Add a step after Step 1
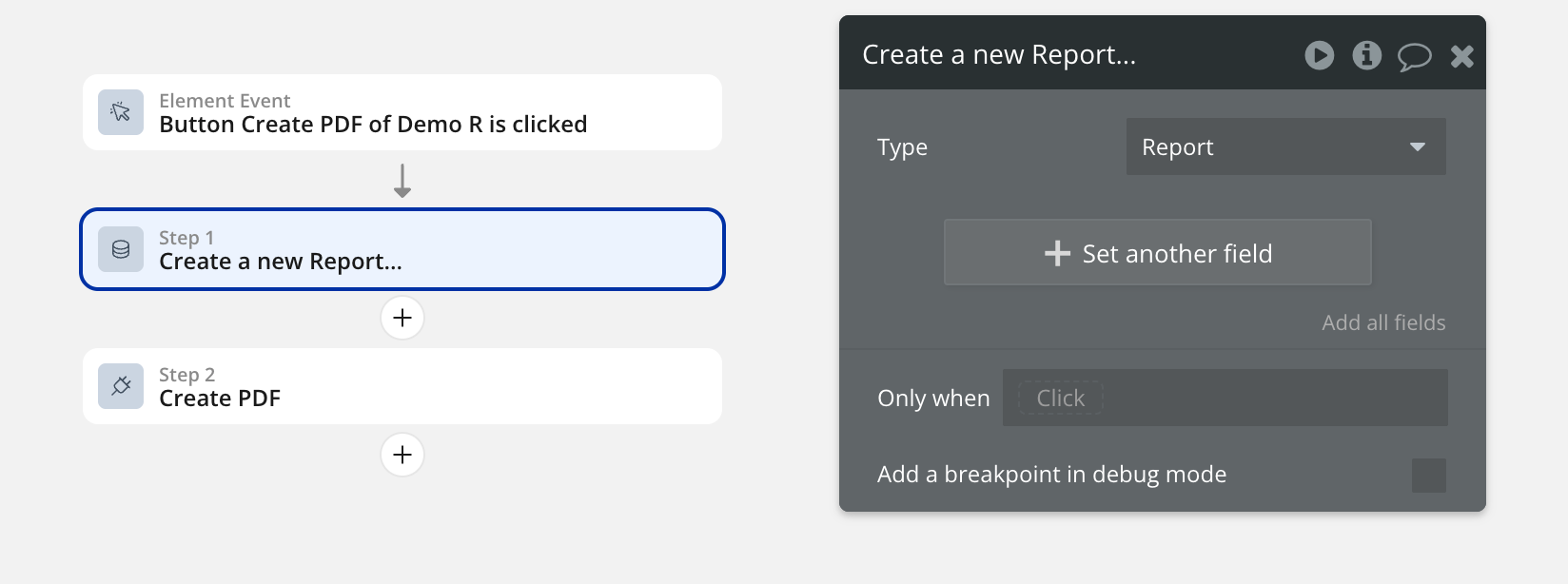The height and width of the screenshot is (584, 1568). 402,318
